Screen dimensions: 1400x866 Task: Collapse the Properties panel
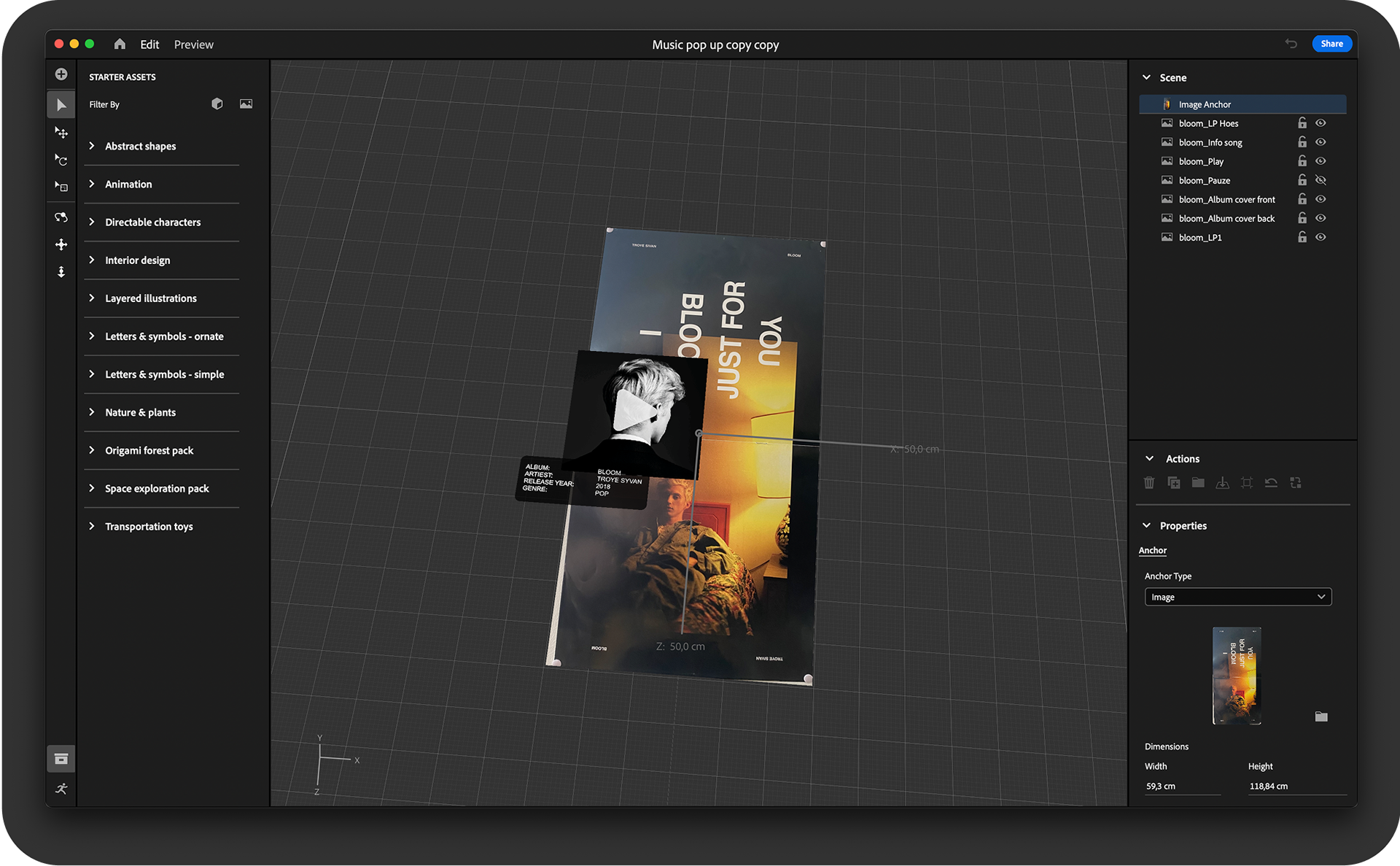point(1147,526)
